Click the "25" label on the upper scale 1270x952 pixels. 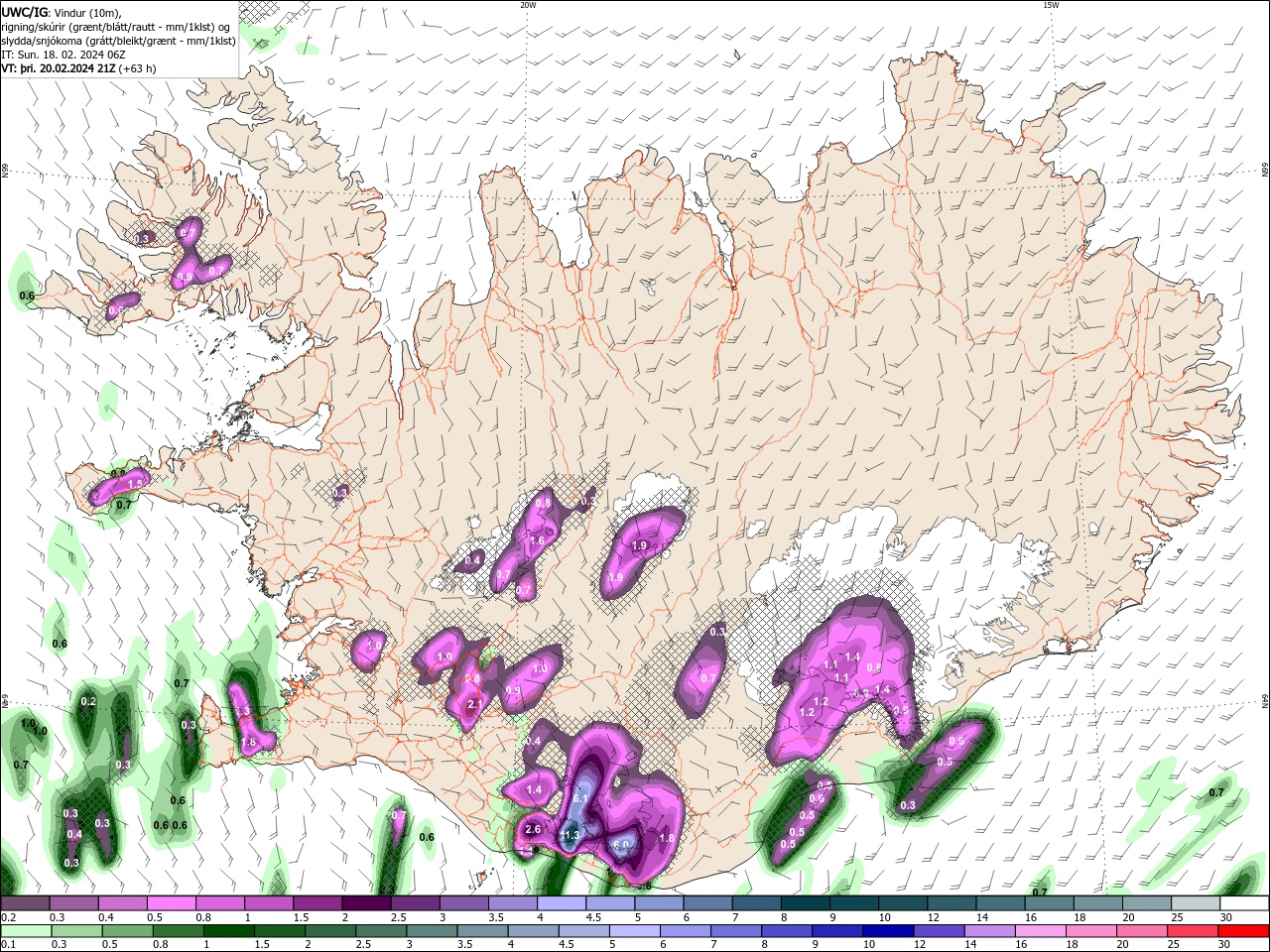tap(1176, 917)
